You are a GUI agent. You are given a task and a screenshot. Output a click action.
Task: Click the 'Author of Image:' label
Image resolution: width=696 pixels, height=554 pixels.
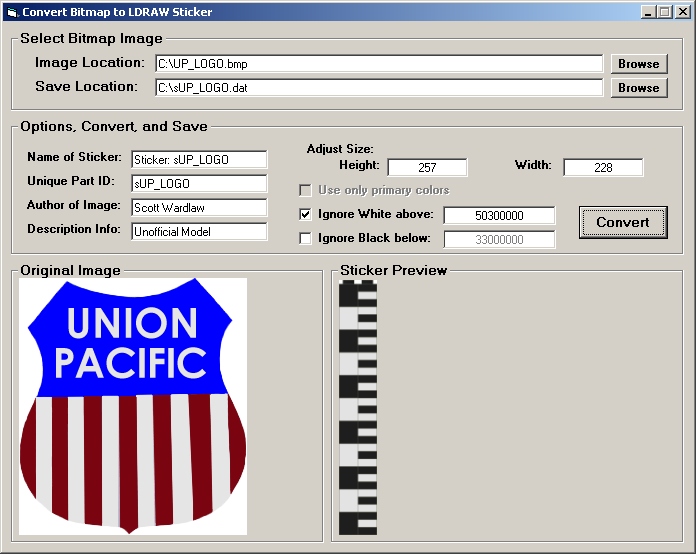(x=74, y=205)
